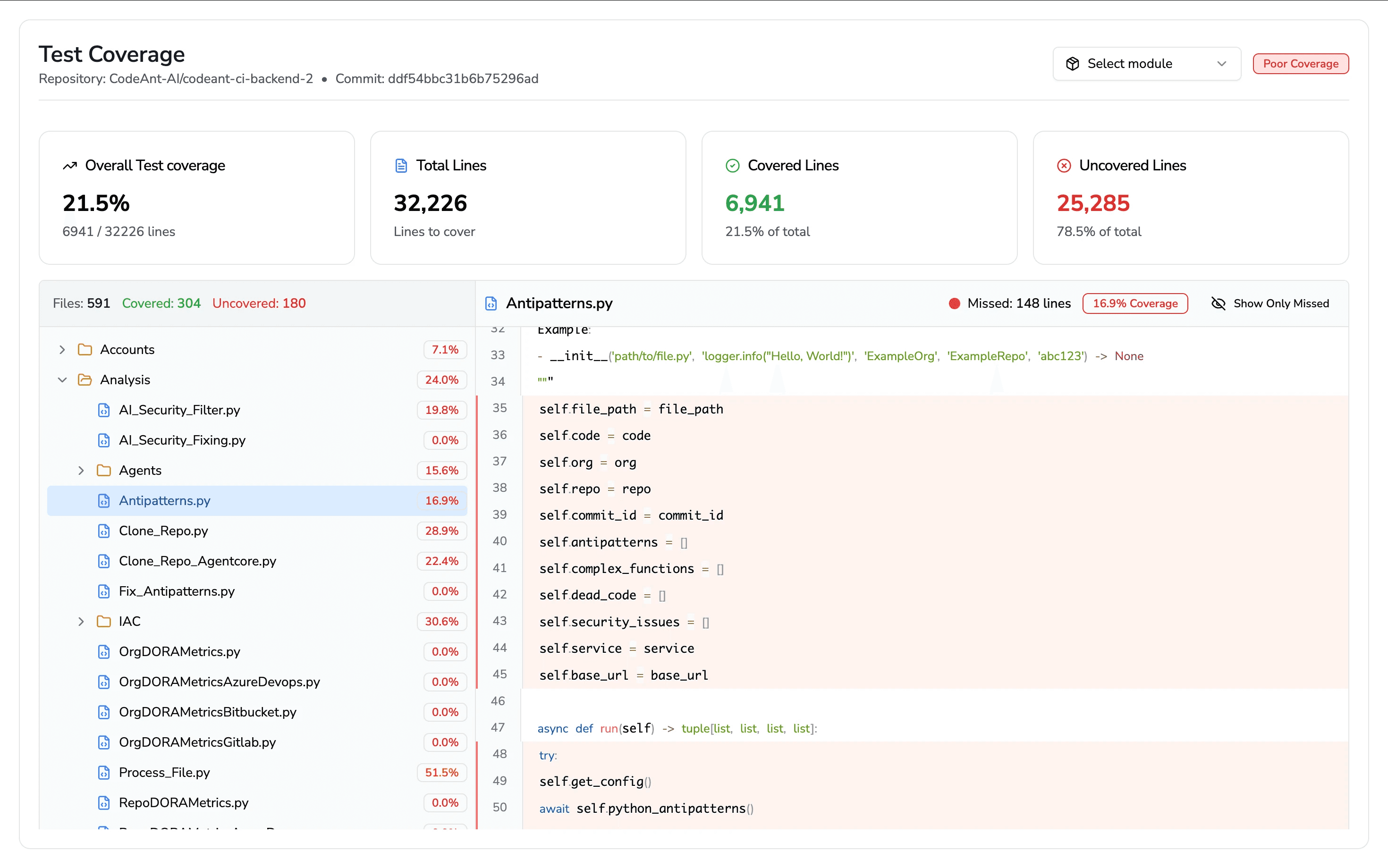This screenshot has height=868, width=1388.
Task: Expand the IAC folder chevron
Action: tap(81, 622)
